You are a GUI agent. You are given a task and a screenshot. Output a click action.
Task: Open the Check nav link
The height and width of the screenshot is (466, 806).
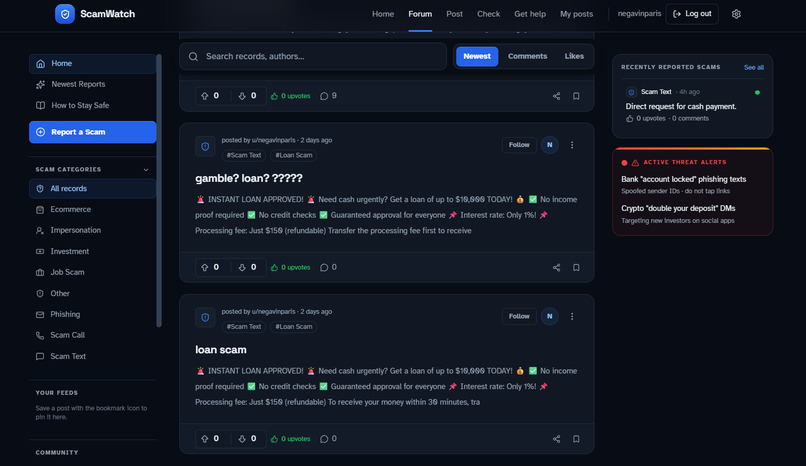[488, 14]
